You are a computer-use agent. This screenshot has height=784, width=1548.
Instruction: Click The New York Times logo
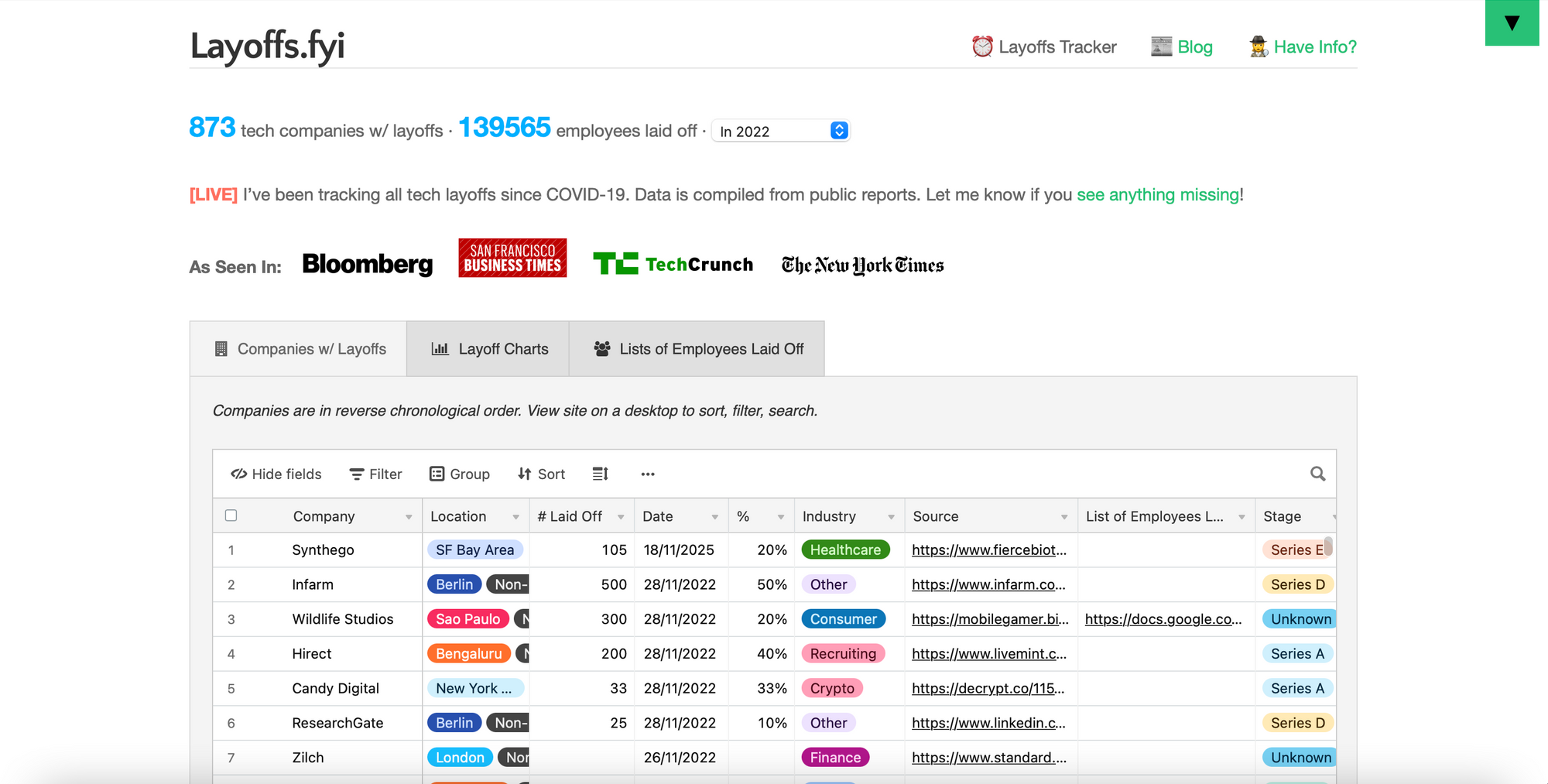[x=862, y=265]
